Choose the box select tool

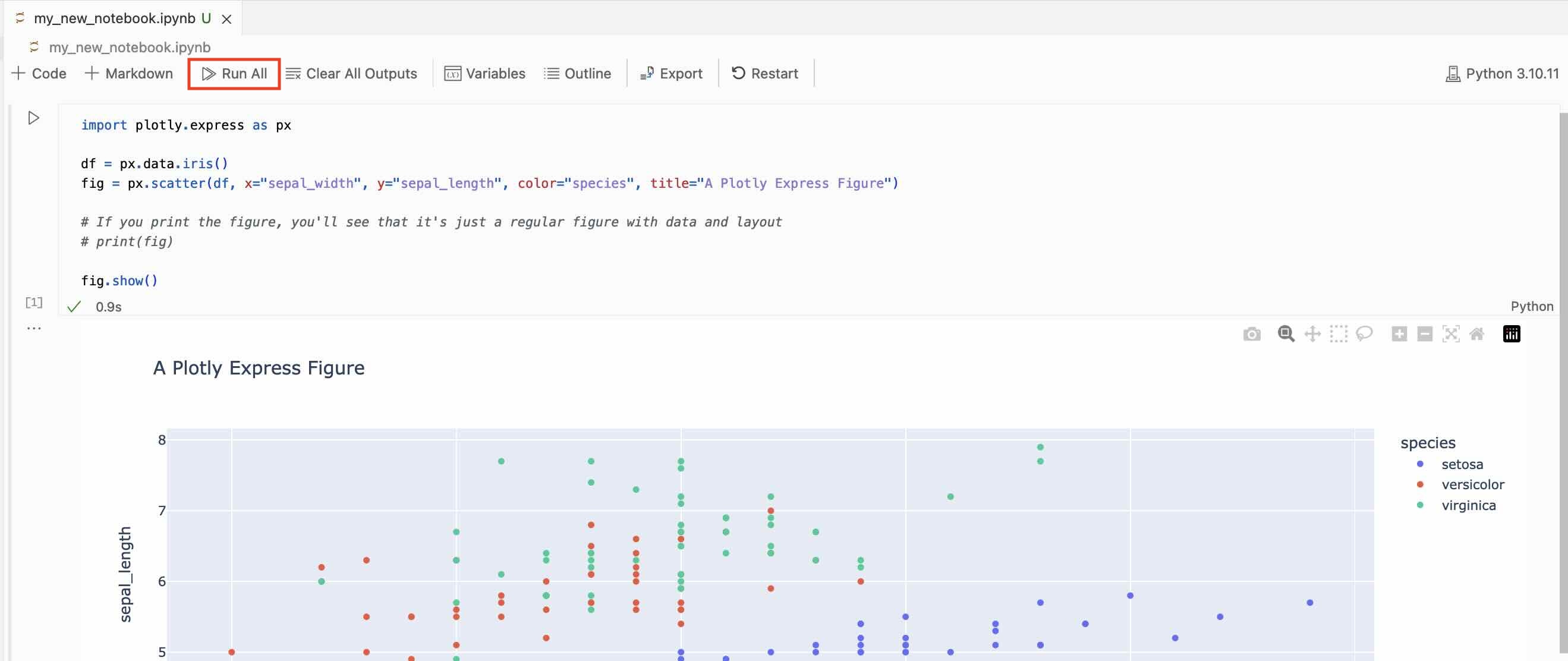[1339, 334]
